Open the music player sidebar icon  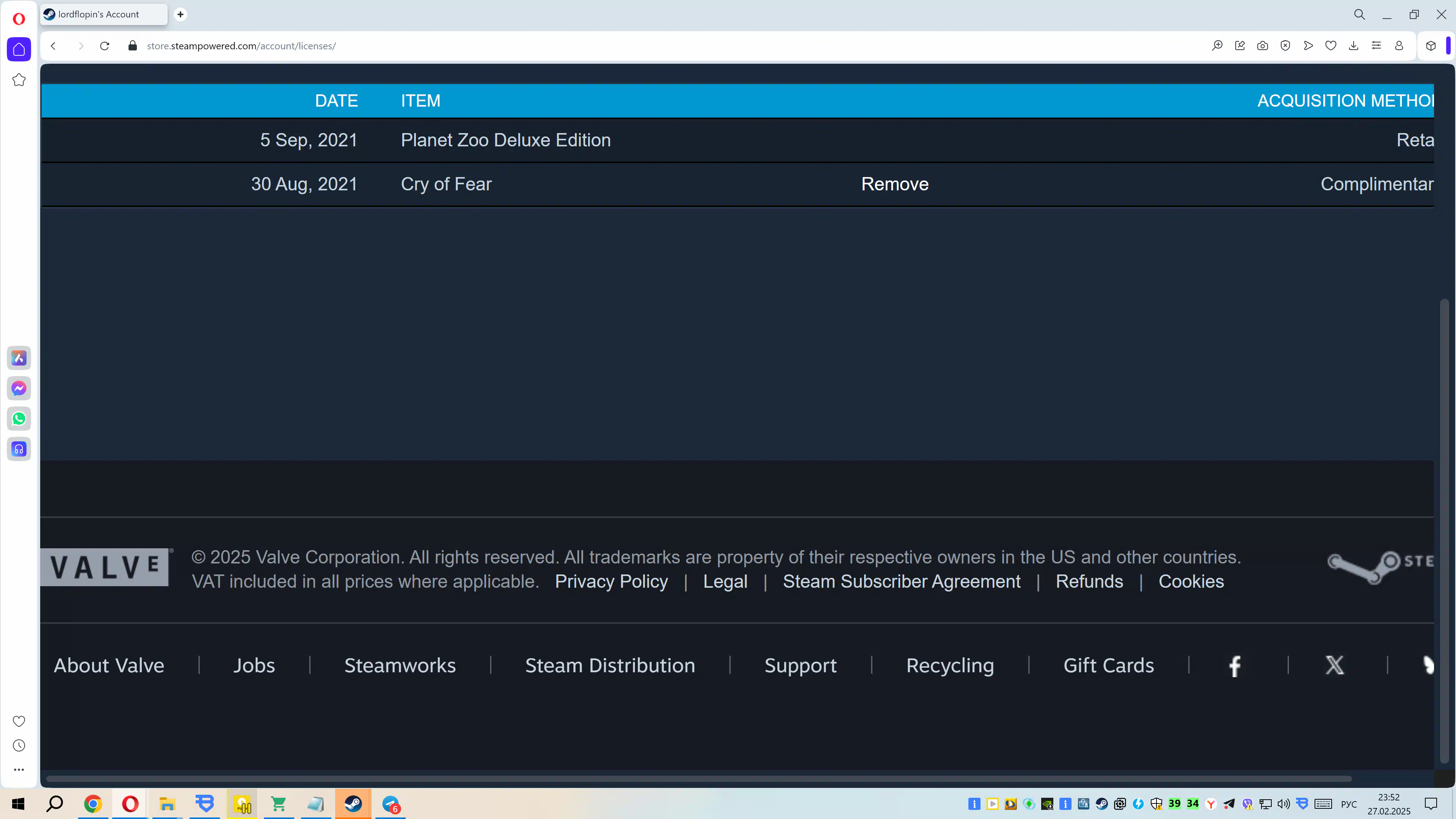[x=19, y=449]
